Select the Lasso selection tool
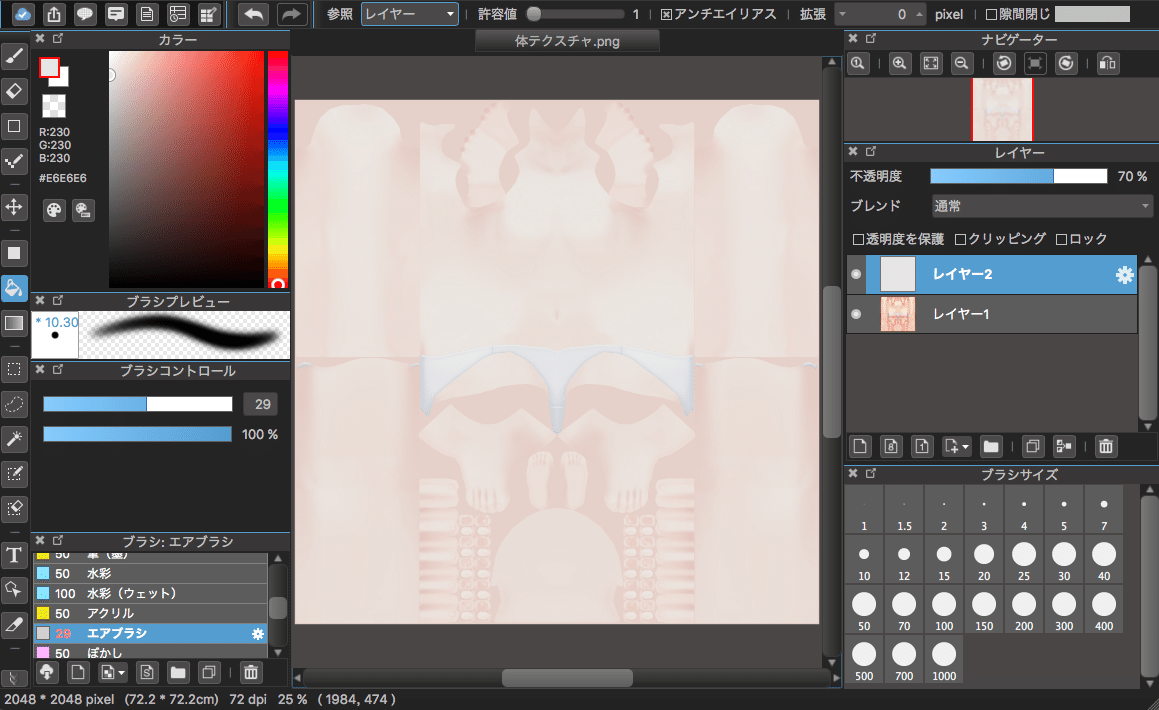Viewport: 1159px width, 710px height. pyautogui.click(x=14, y=404)
